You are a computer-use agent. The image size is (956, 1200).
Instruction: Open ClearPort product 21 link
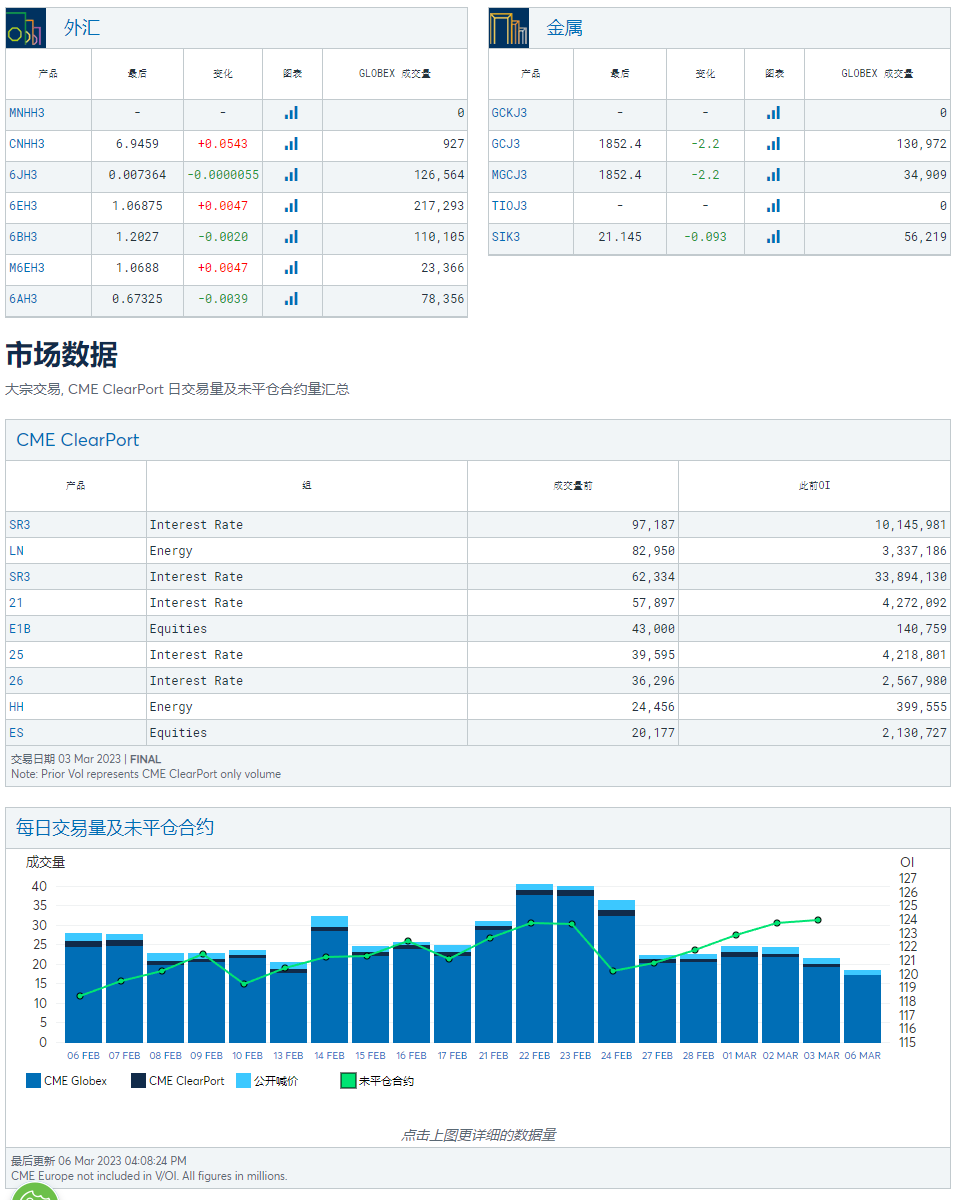(16, 603)
